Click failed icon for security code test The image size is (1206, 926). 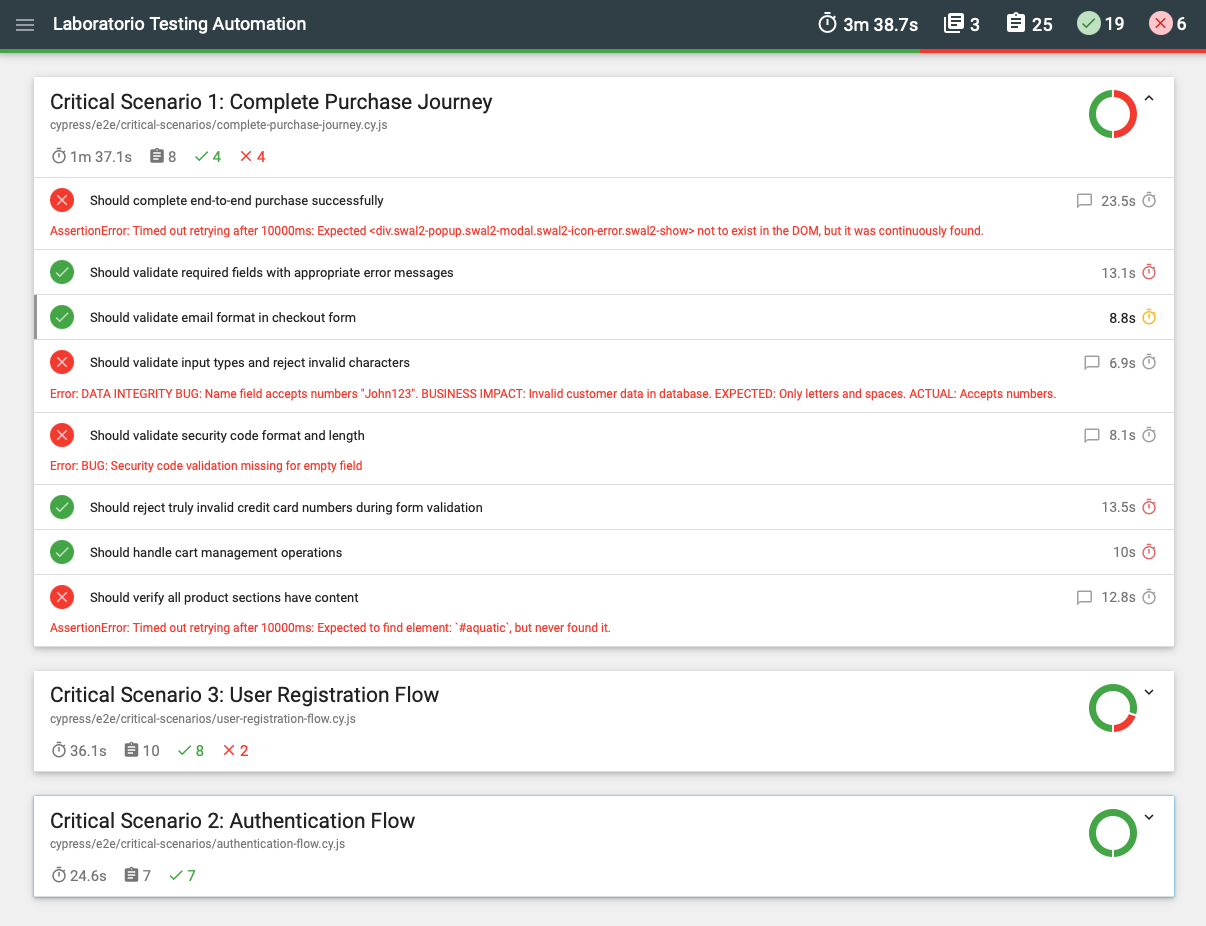[62, 435]
